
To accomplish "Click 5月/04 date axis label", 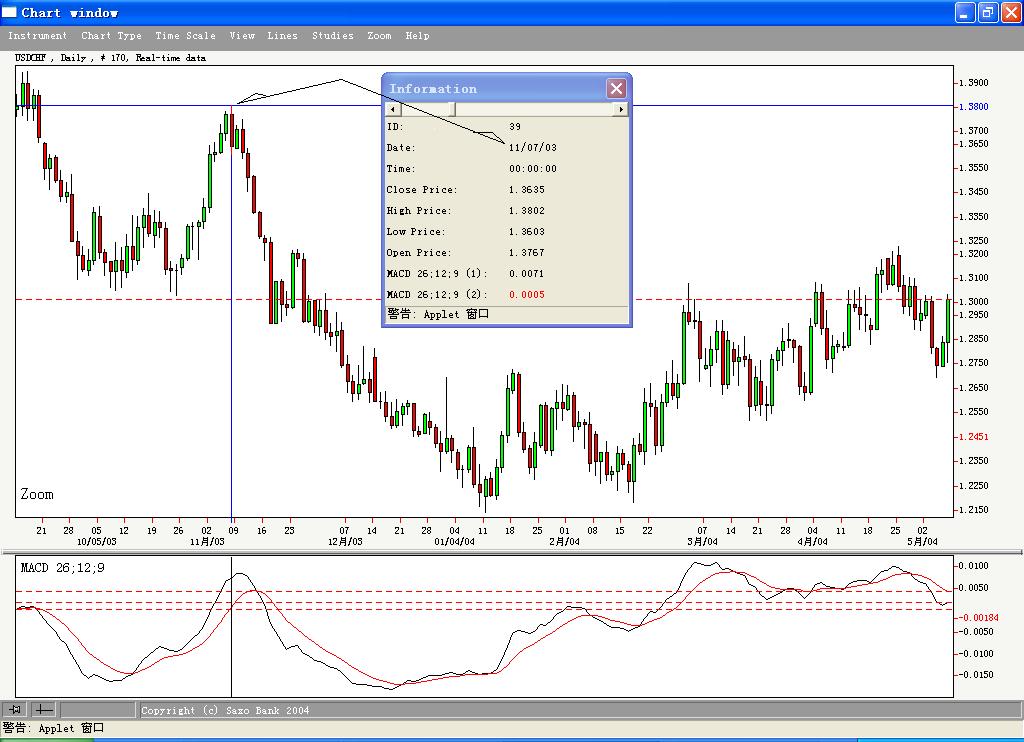I will tap(922, 541).
